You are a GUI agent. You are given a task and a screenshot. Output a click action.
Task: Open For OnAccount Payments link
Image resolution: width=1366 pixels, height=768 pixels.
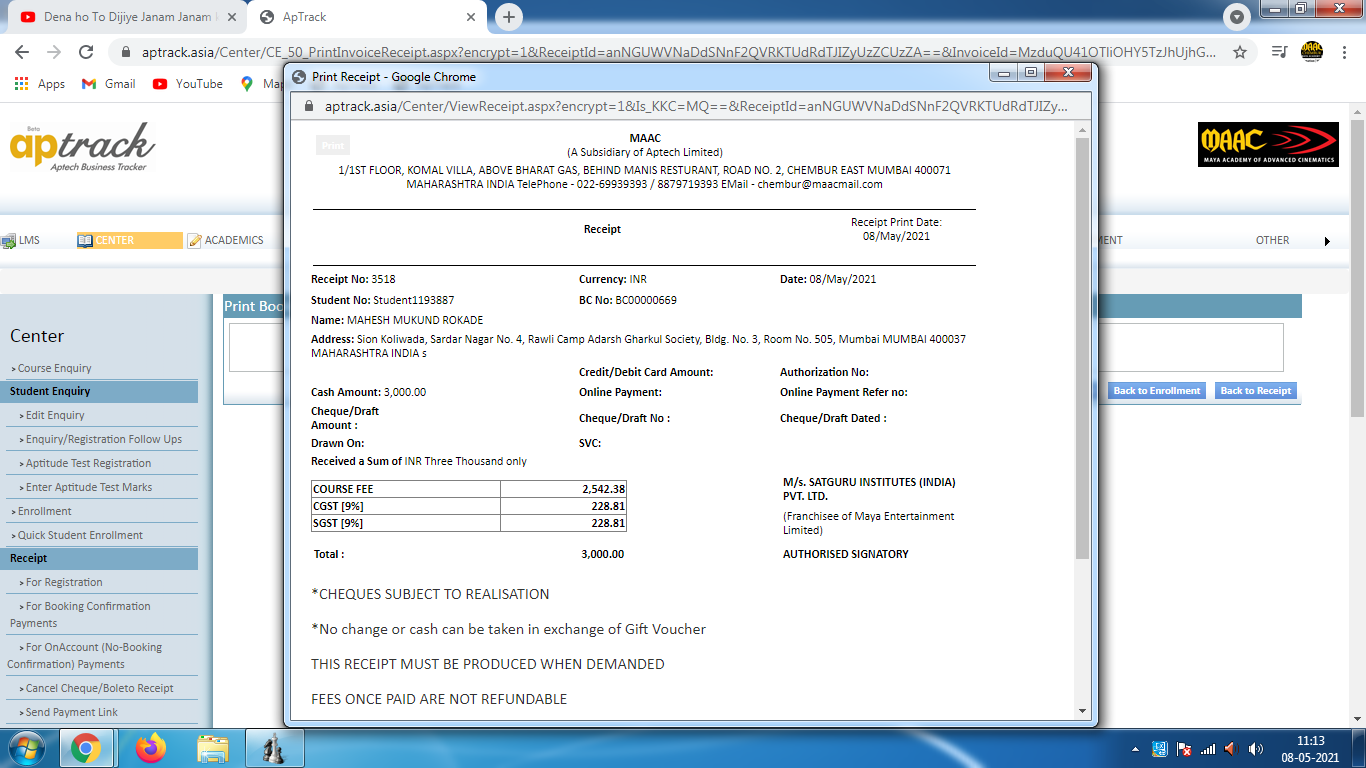coord(84,655)
